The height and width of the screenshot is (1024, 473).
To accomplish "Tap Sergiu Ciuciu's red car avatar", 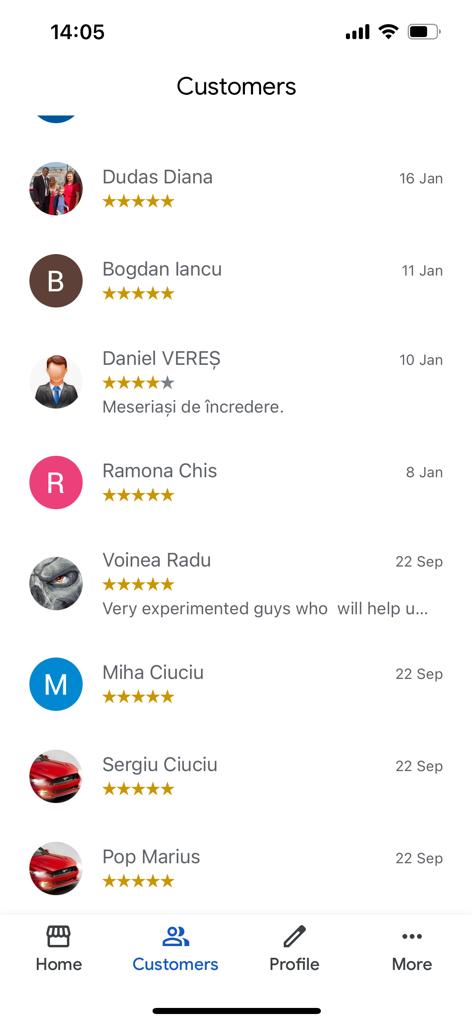I will click(56, 776).
